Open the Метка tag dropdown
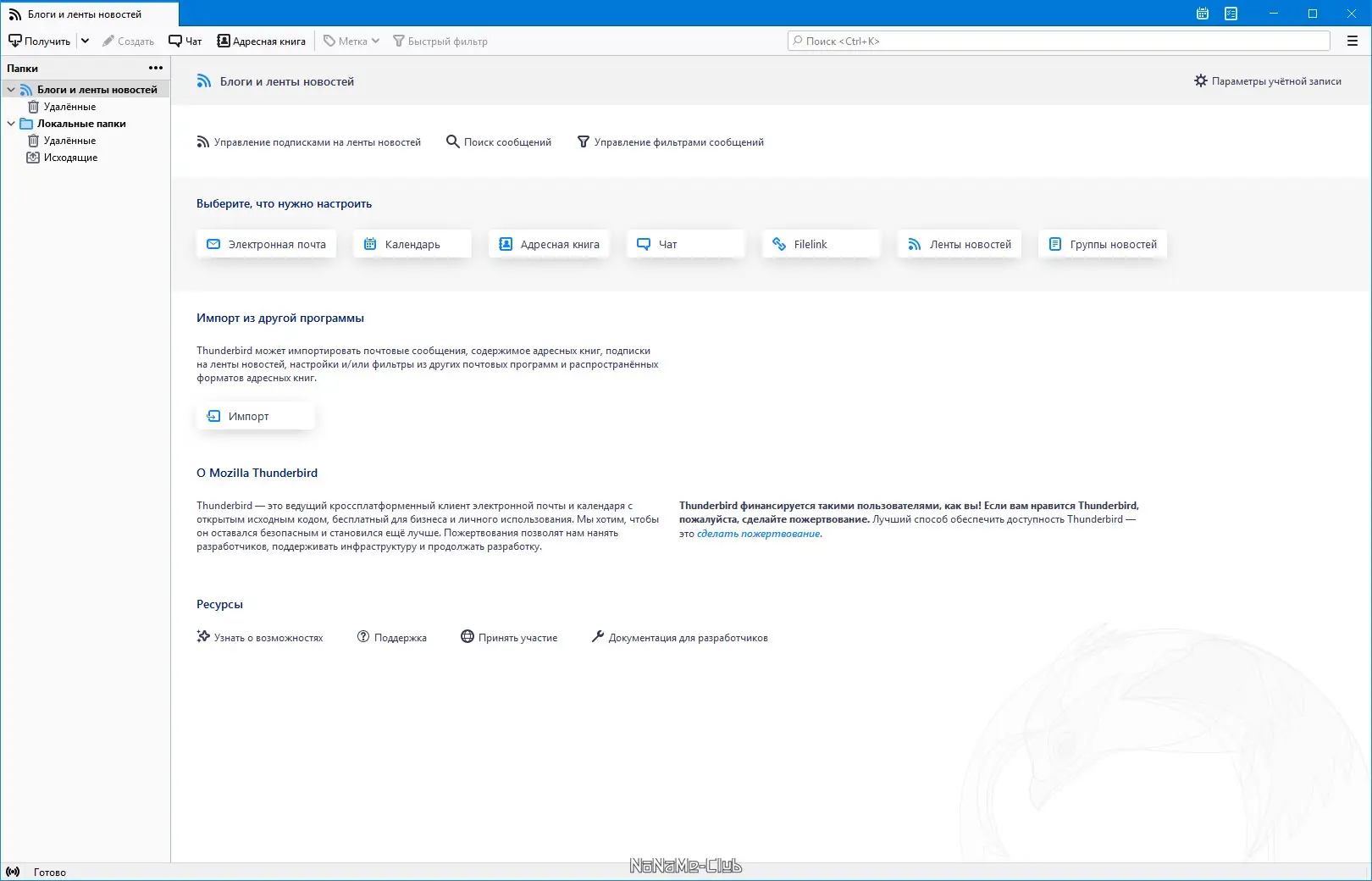Image resolution: width=1372 pixels, height=881 pixels. tap(351, 41)
